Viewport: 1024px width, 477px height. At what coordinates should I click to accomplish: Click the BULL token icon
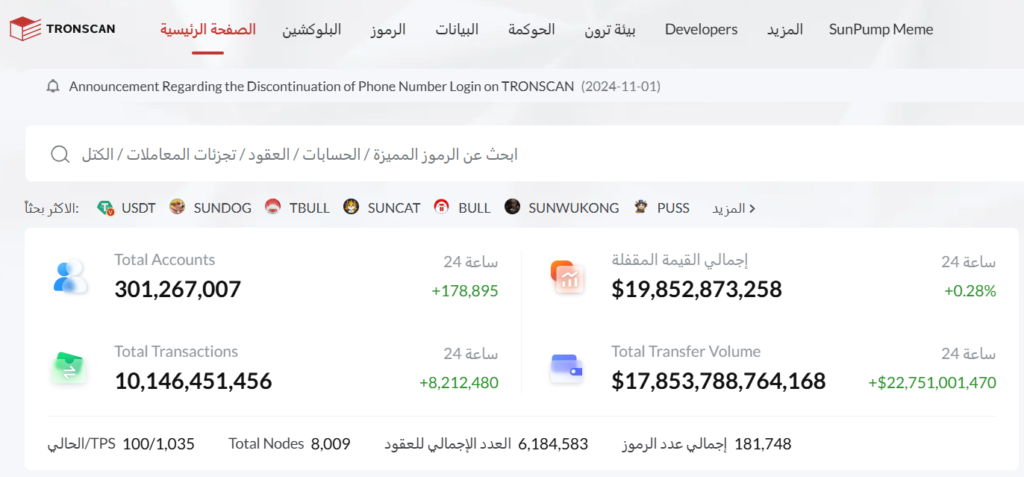(442, 208)
